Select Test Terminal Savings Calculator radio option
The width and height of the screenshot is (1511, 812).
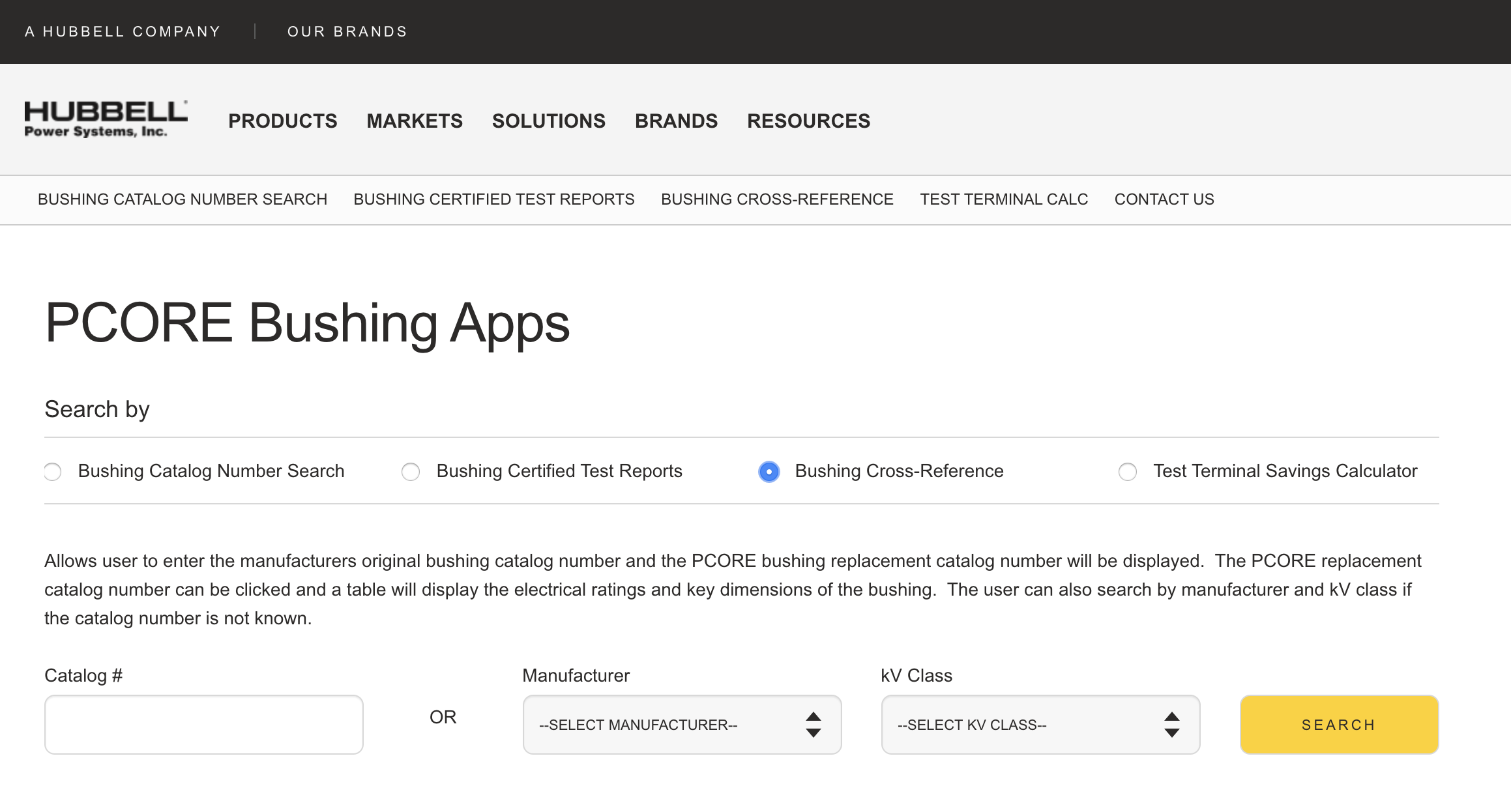tap(1127, 471)
